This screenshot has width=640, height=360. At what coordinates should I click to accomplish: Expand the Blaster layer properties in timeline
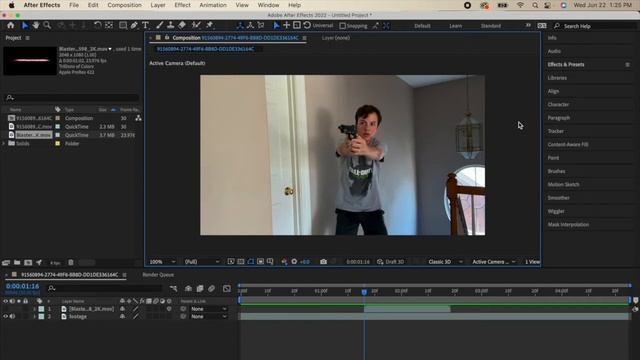click(35, 309)
